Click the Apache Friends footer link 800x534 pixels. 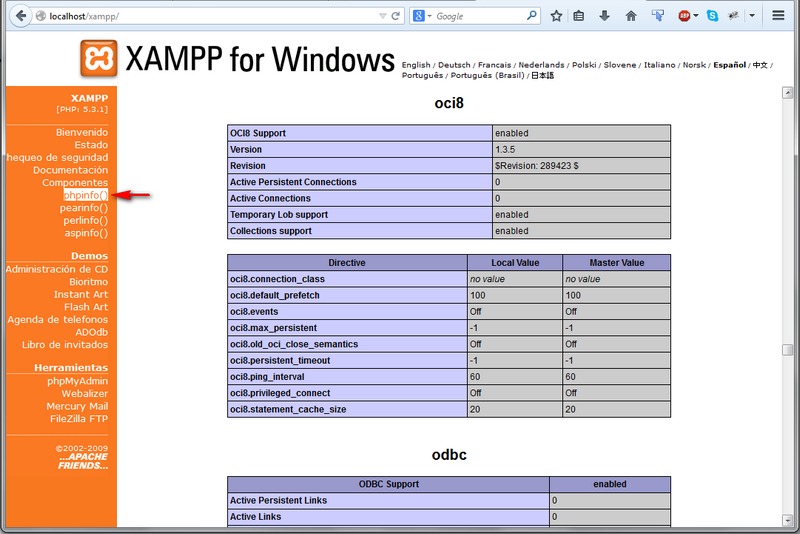(83, 461)
